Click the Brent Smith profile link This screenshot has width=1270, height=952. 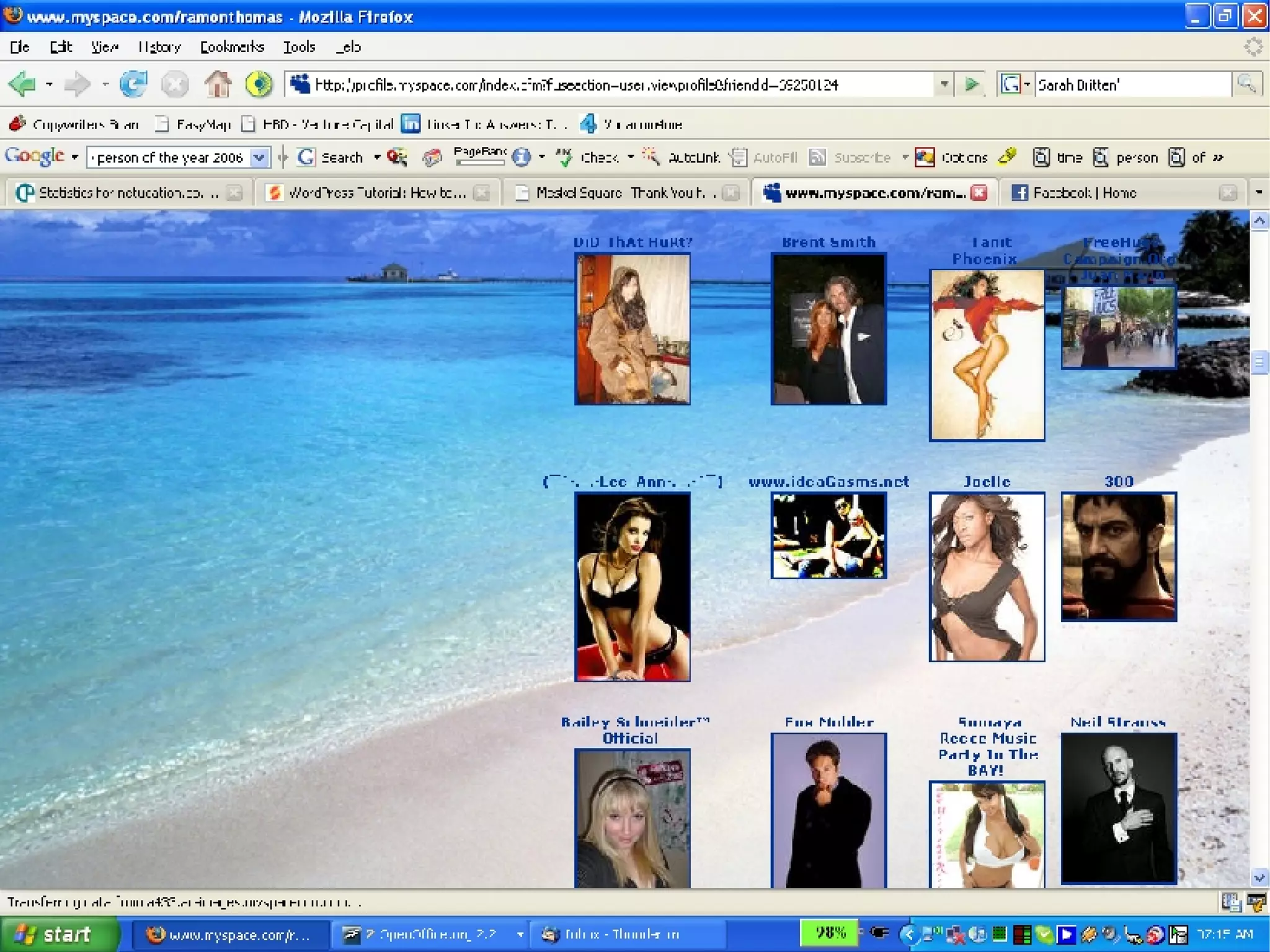coord(828,242)
